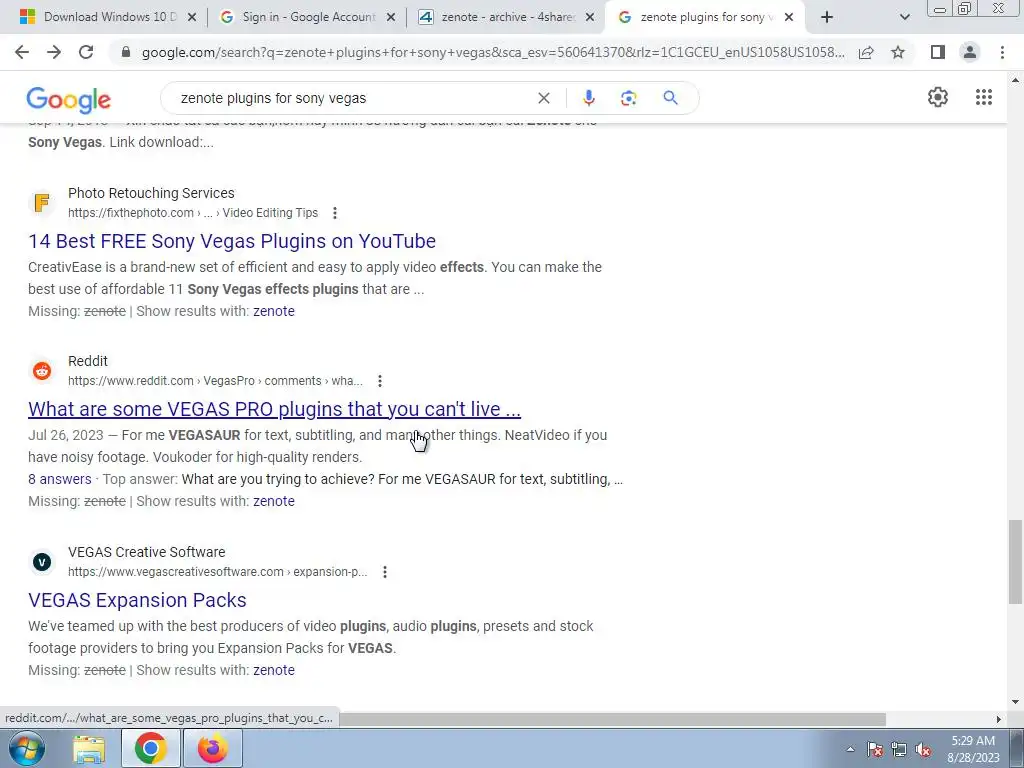
Task: Clear the search query with X
Action: pos(543,98)
